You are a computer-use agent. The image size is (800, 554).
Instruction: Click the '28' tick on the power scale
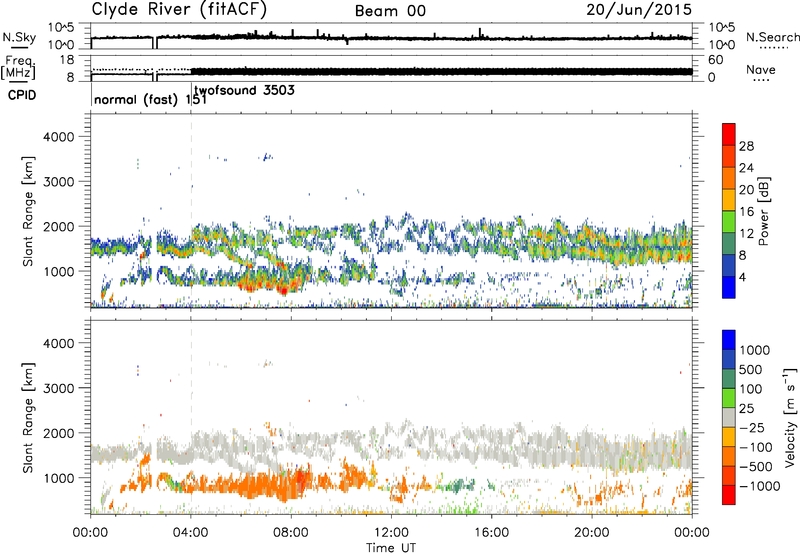tap(746, 146)
